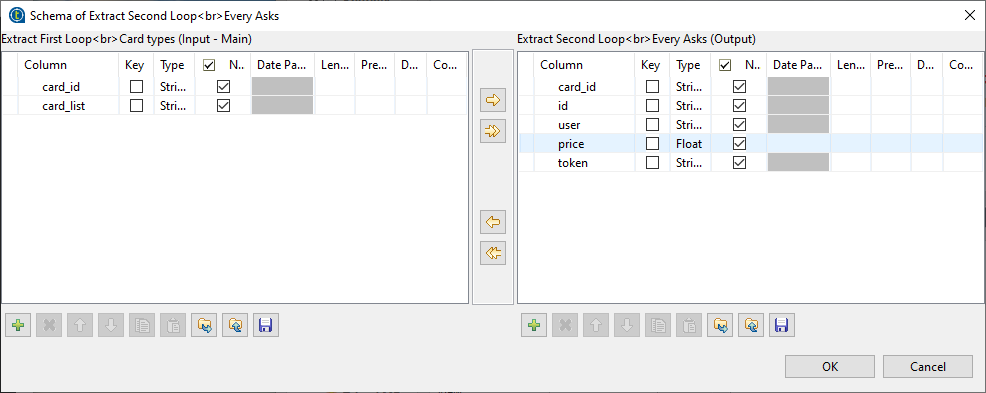This screenshot has height=393, width=986.
Task: Cancel the schema dialog
Action: [928, 367]
